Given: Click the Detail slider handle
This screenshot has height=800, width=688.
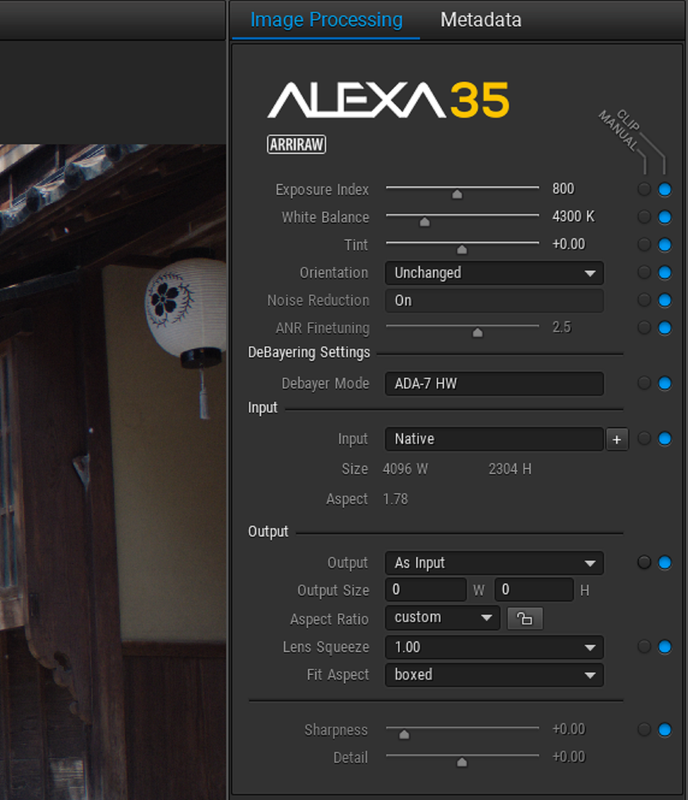Looking at the screenshot, I should click(462, 762).
